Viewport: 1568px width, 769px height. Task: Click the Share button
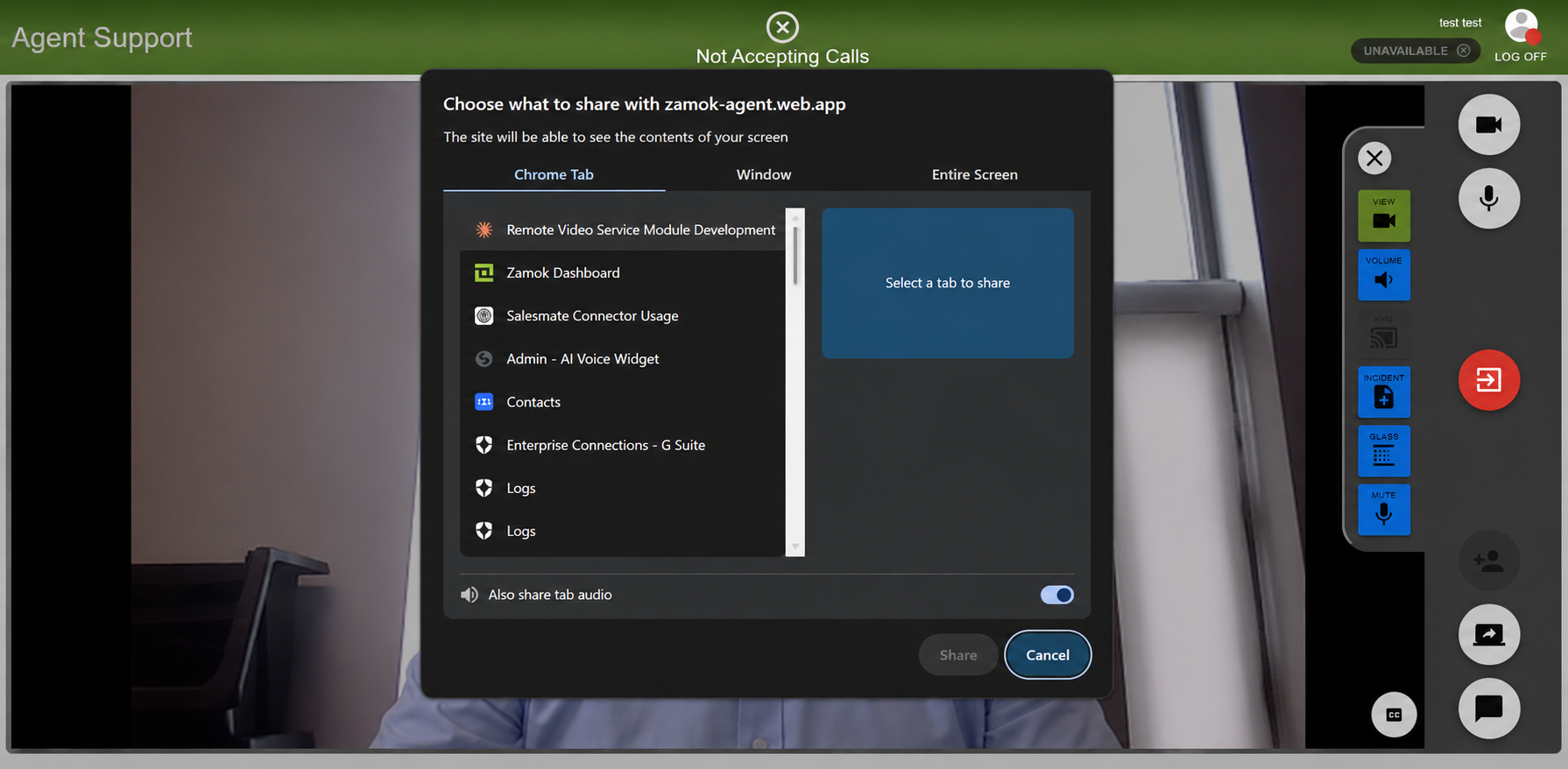tap(957, 654)
